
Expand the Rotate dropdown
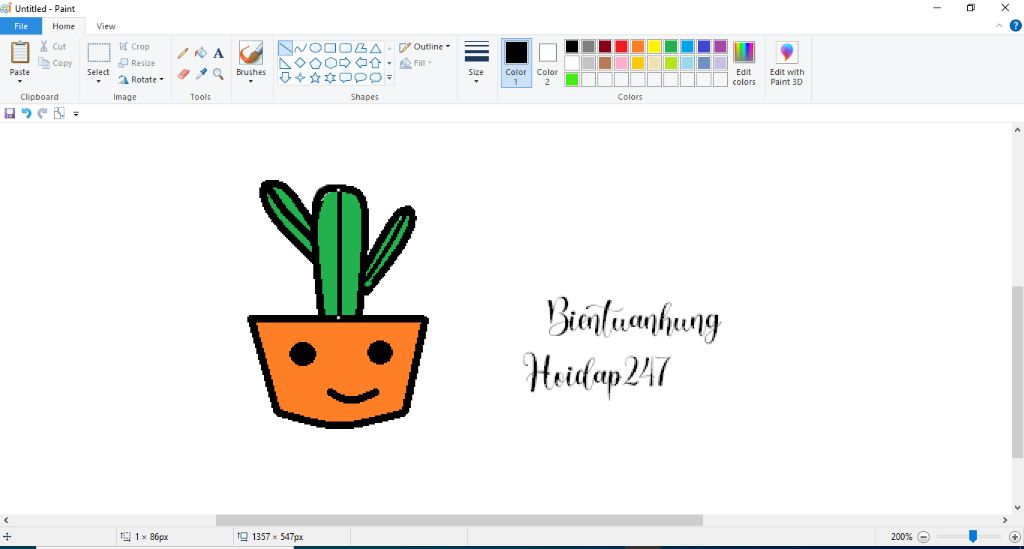pos(161,80)
